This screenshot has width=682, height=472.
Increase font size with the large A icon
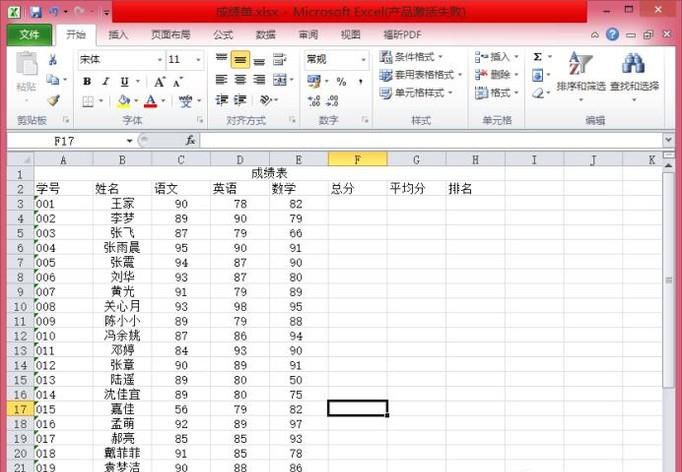click(159, 81)
